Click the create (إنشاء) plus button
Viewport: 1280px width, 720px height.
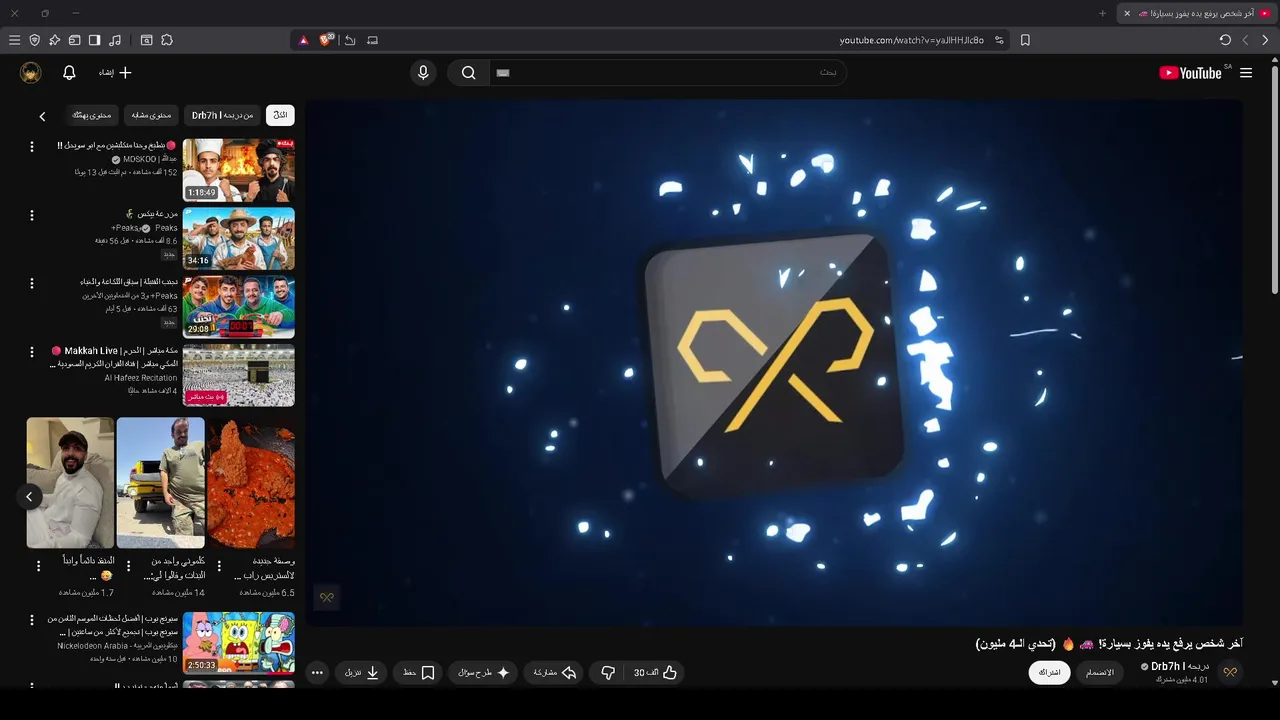115,73
